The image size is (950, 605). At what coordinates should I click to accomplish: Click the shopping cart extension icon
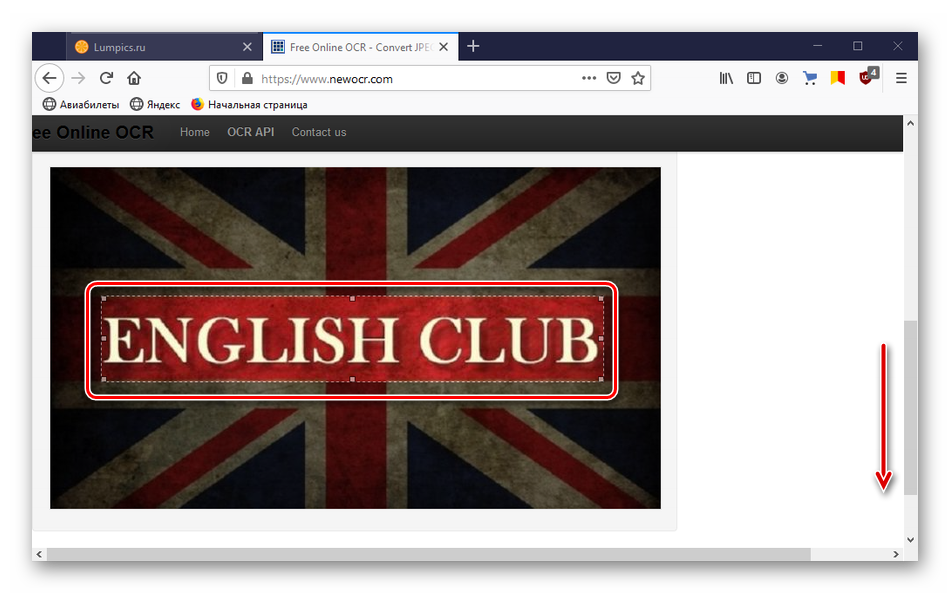coord(810,78)
